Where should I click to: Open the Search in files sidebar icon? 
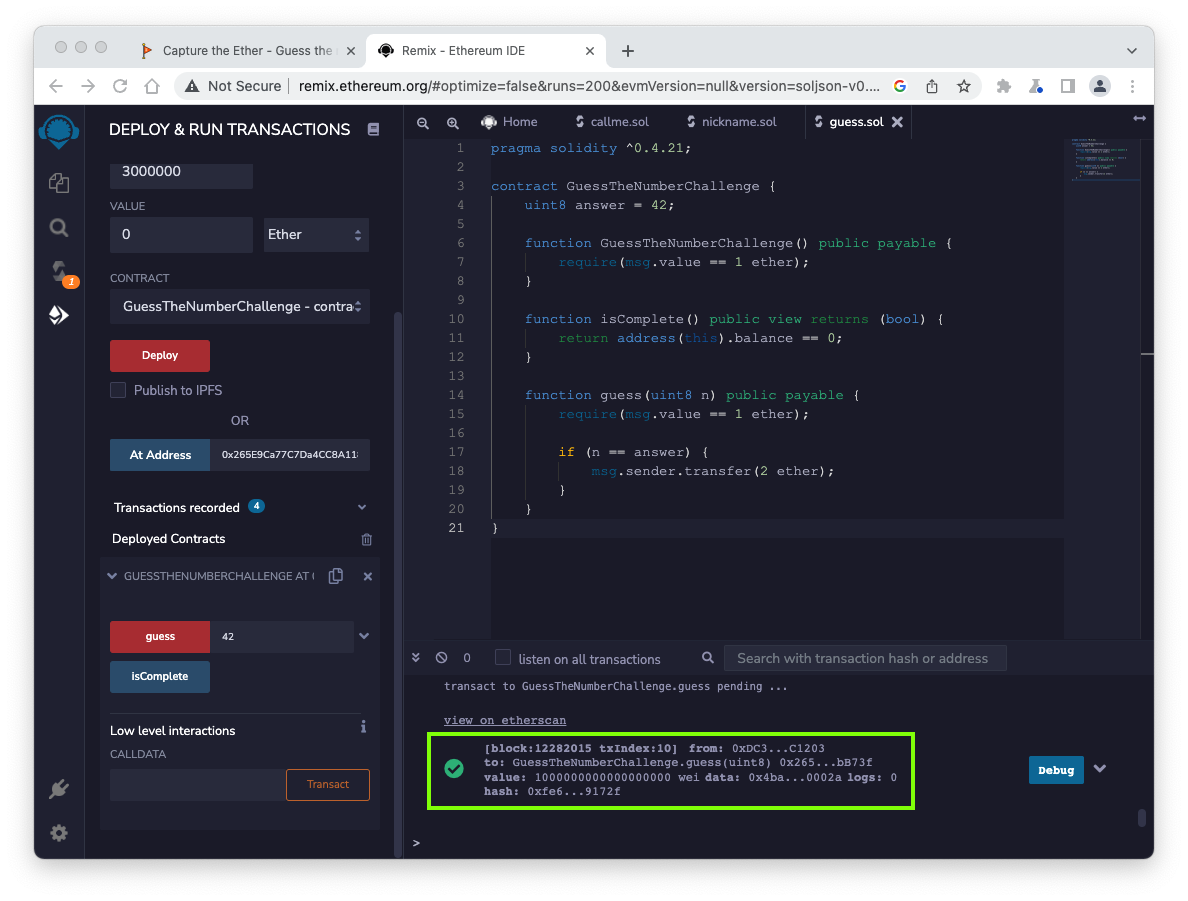tap(59, 228)
